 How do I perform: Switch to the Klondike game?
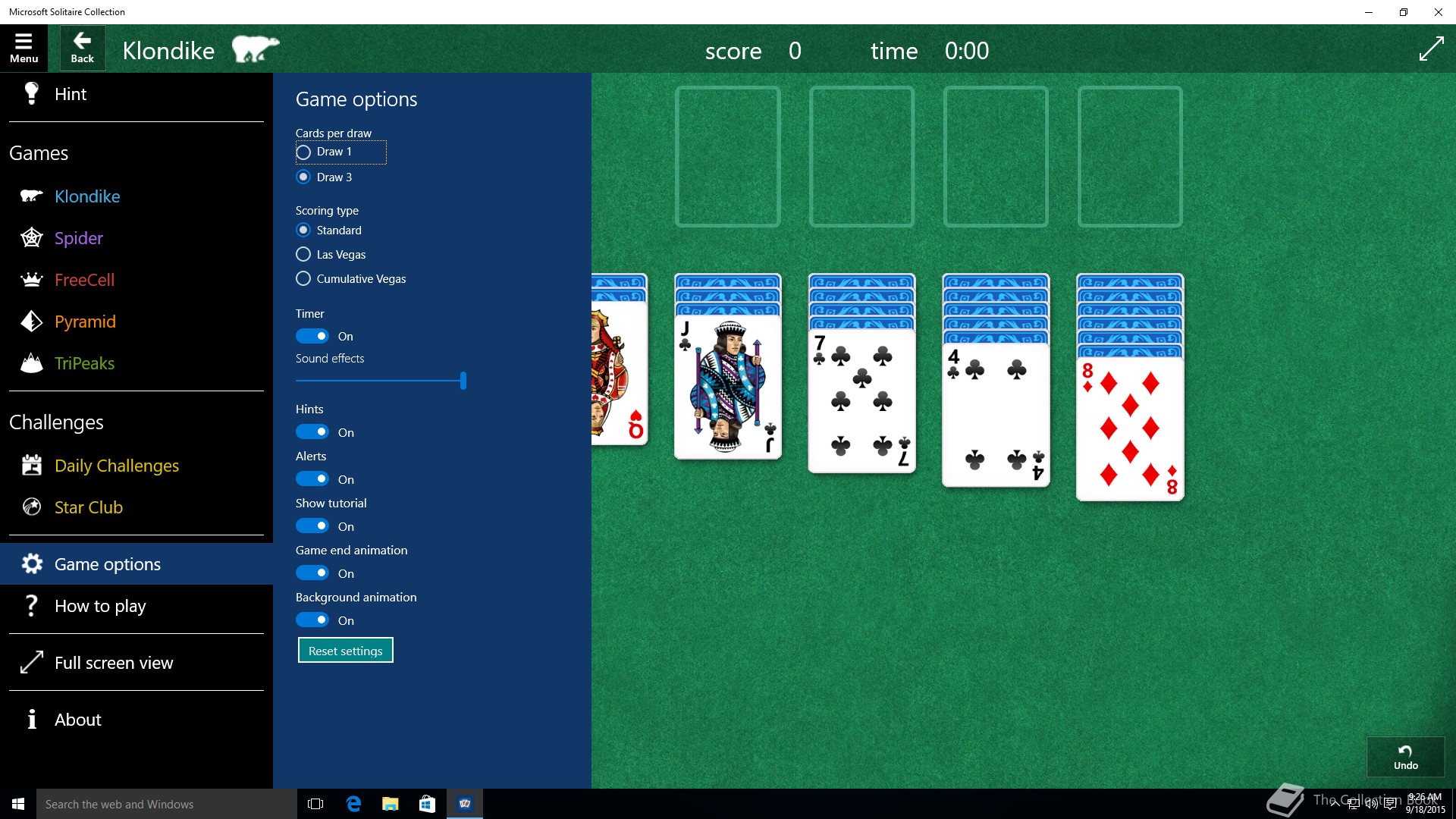point(136,196)
